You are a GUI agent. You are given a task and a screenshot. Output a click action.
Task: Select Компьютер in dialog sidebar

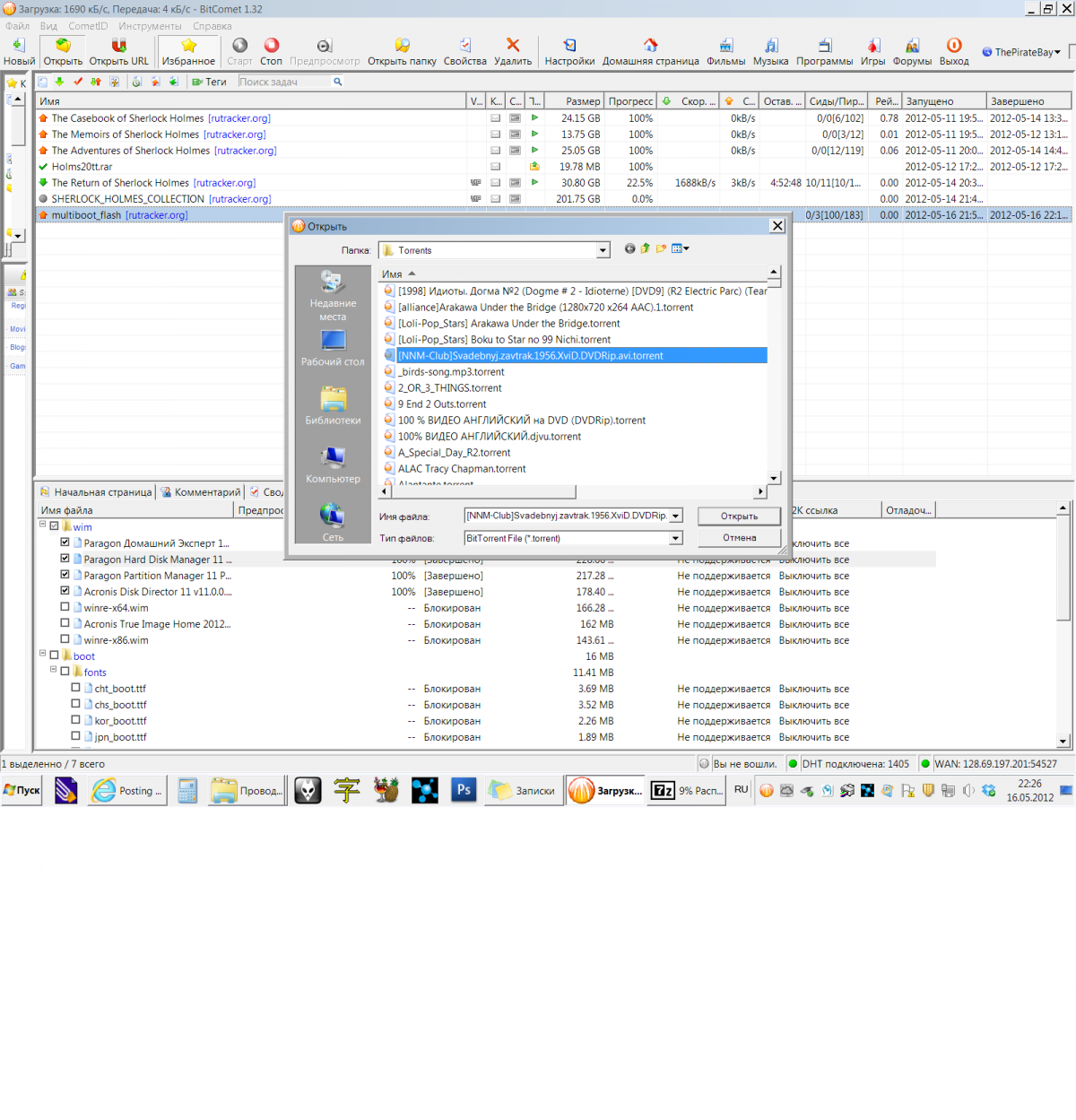point(333,464)
